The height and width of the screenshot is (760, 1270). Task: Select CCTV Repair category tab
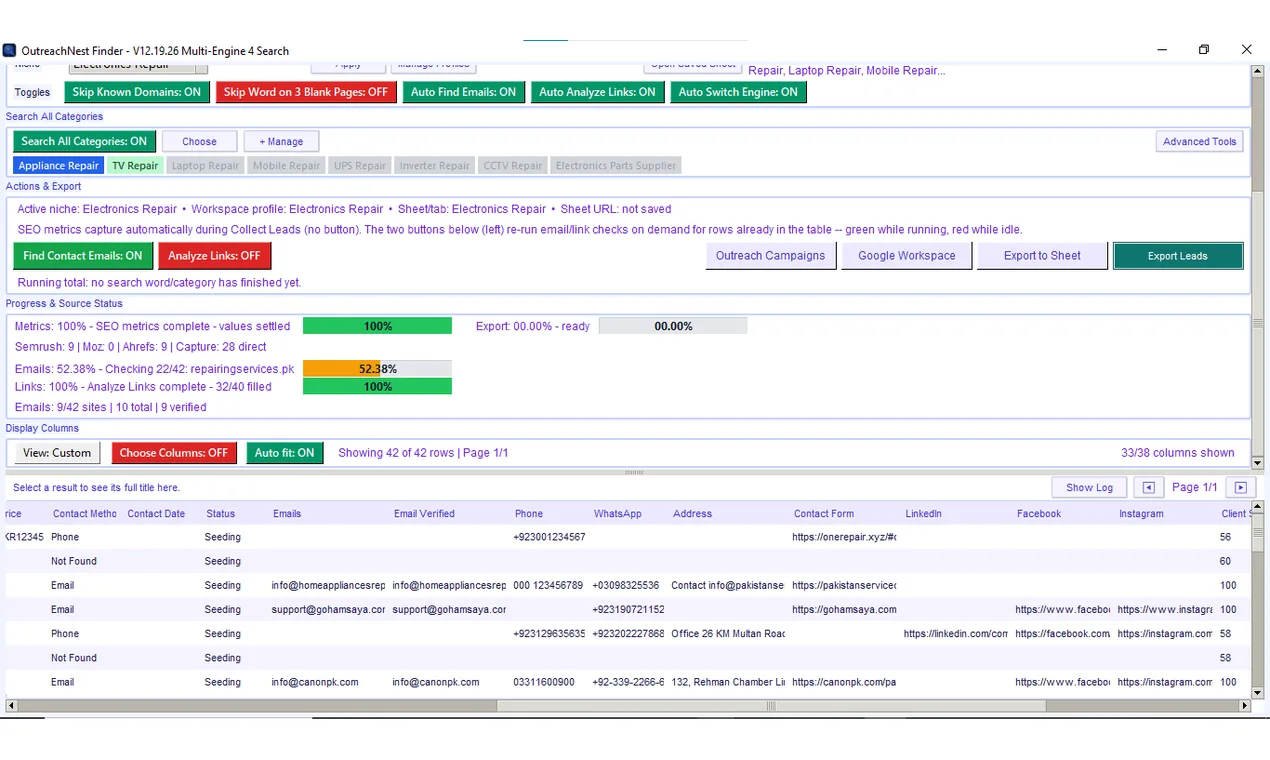pos(512,166)
